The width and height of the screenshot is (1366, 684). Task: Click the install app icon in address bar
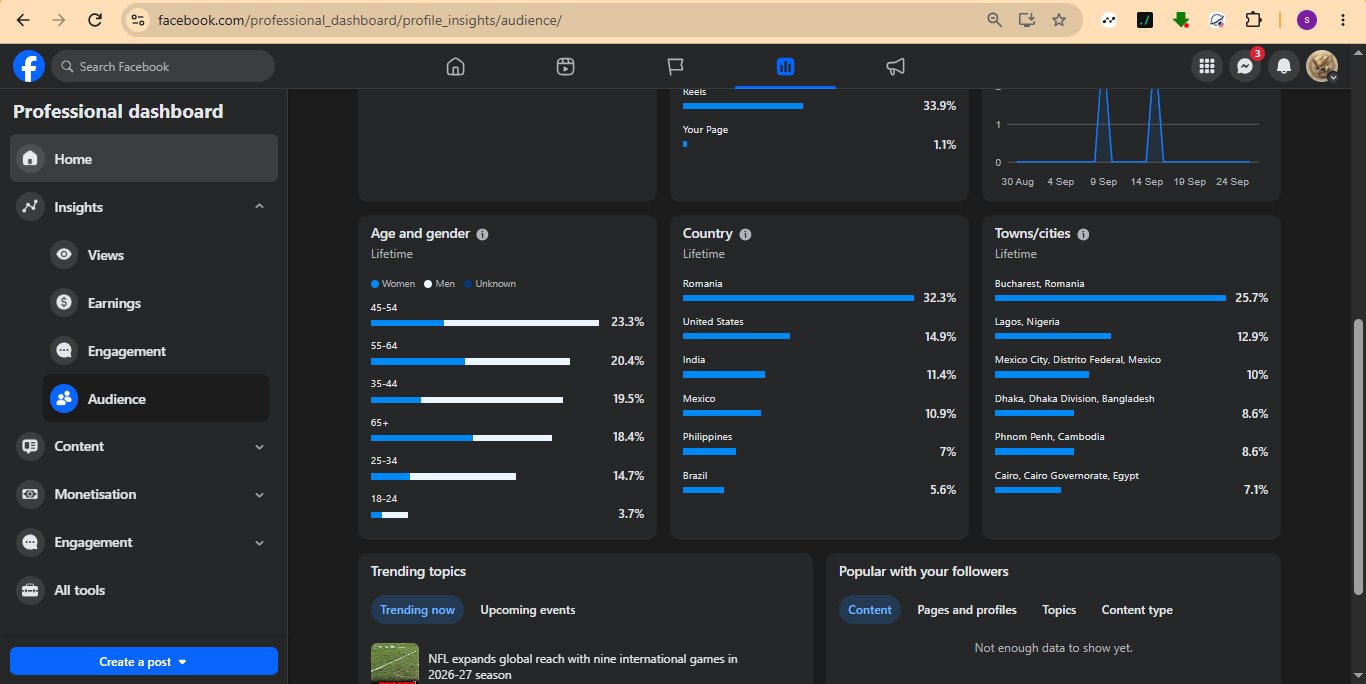[x=1026, y=20]
